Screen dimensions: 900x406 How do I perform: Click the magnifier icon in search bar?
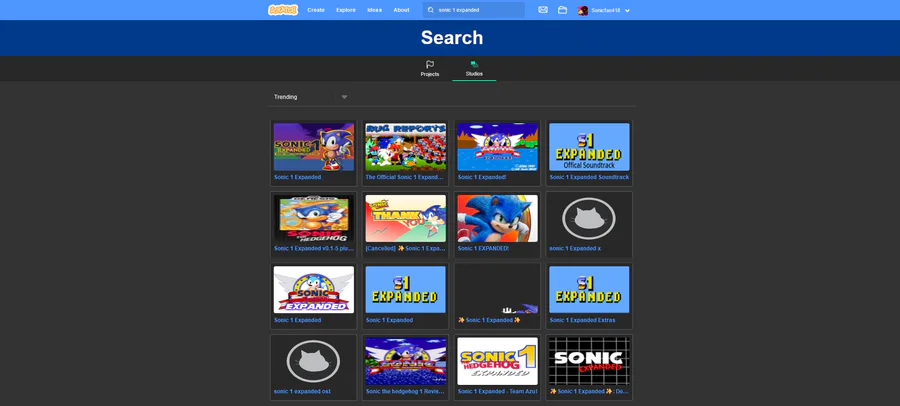[x=431, y=10]
